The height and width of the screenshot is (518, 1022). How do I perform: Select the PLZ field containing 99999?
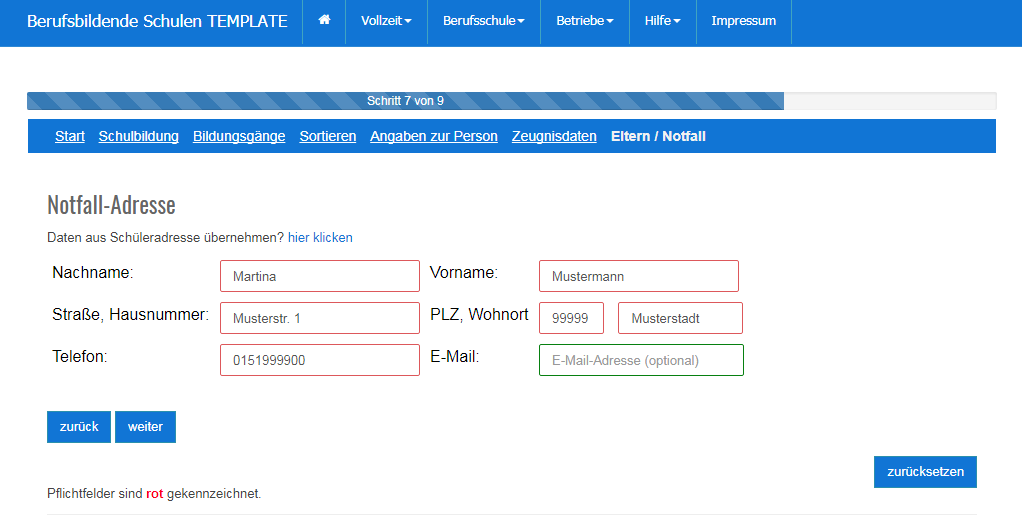(571, 318)
